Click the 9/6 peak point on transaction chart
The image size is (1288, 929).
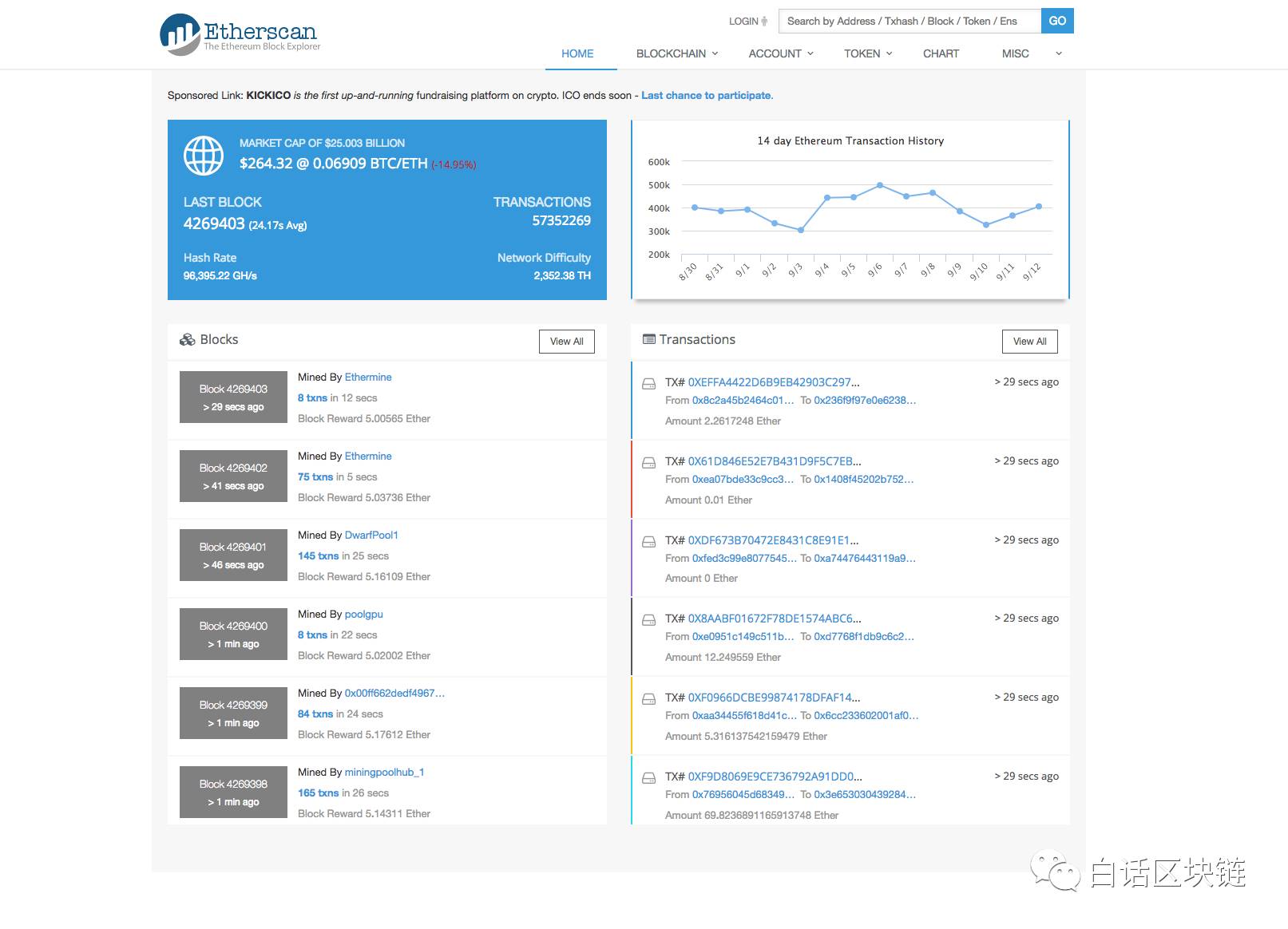point(879,185)
